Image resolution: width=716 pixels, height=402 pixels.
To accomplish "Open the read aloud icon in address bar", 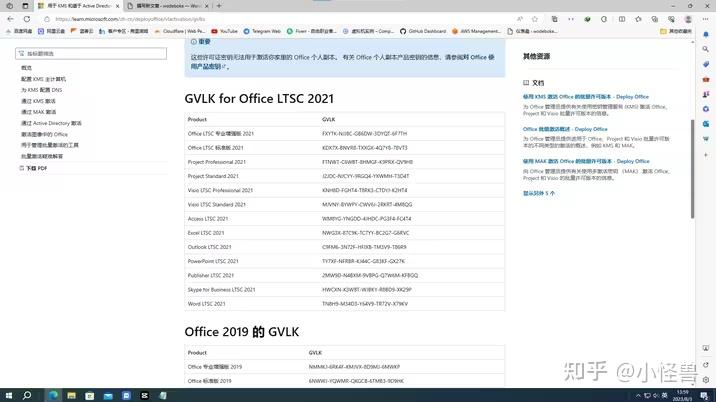I will tap(520, 19).
